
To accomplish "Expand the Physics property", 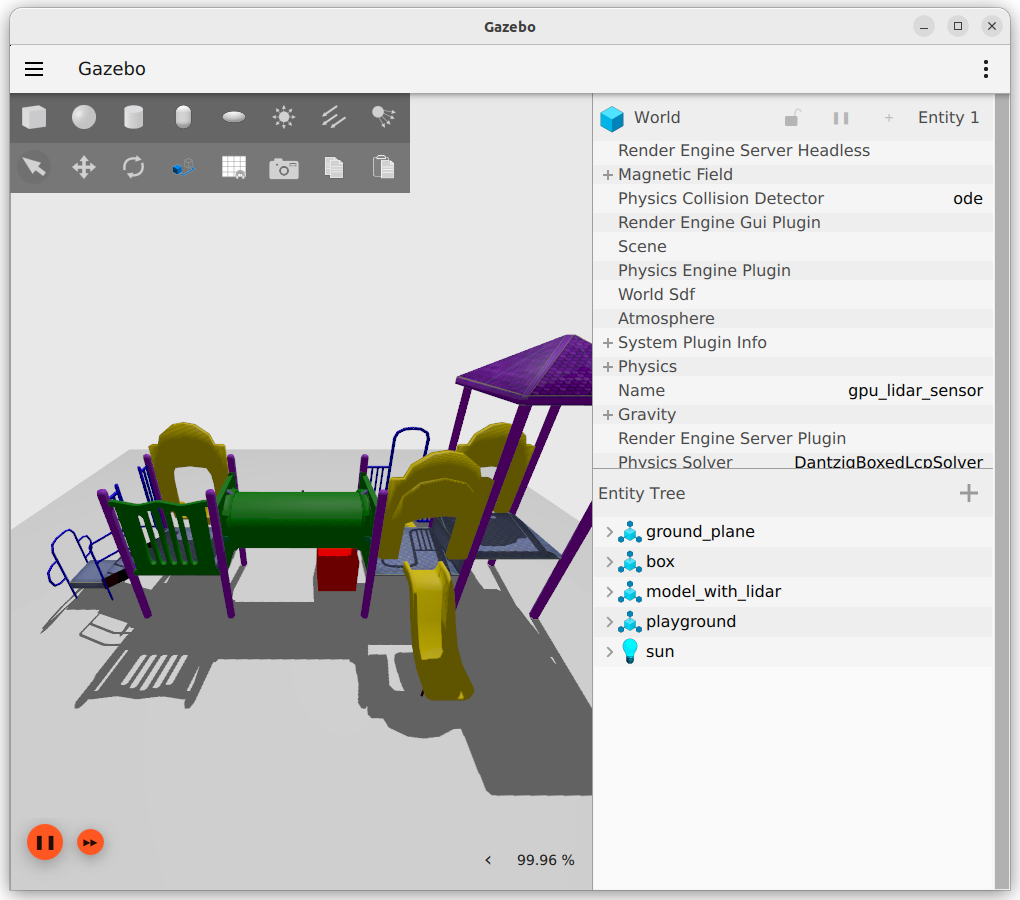I will click(x=608, y=367).
